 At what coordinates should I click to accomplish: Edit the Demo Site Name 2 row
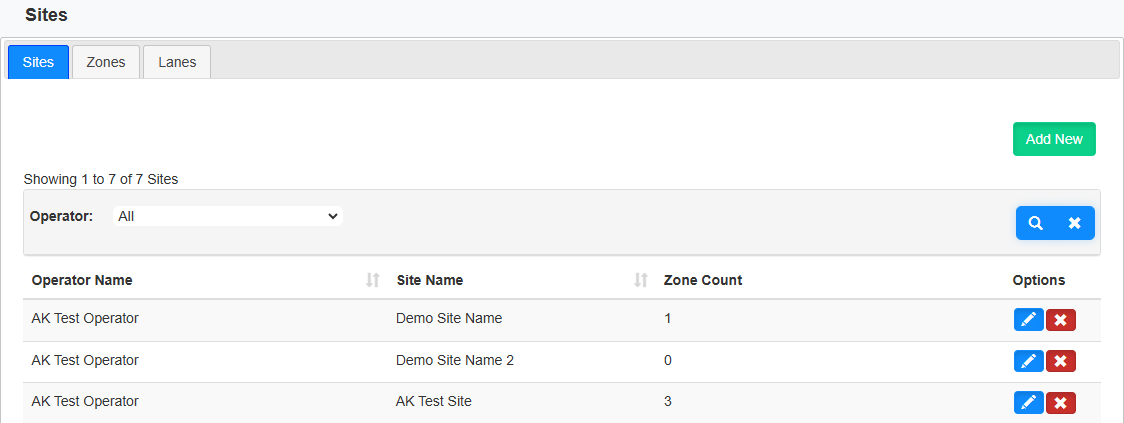[x=1029, y=361]
